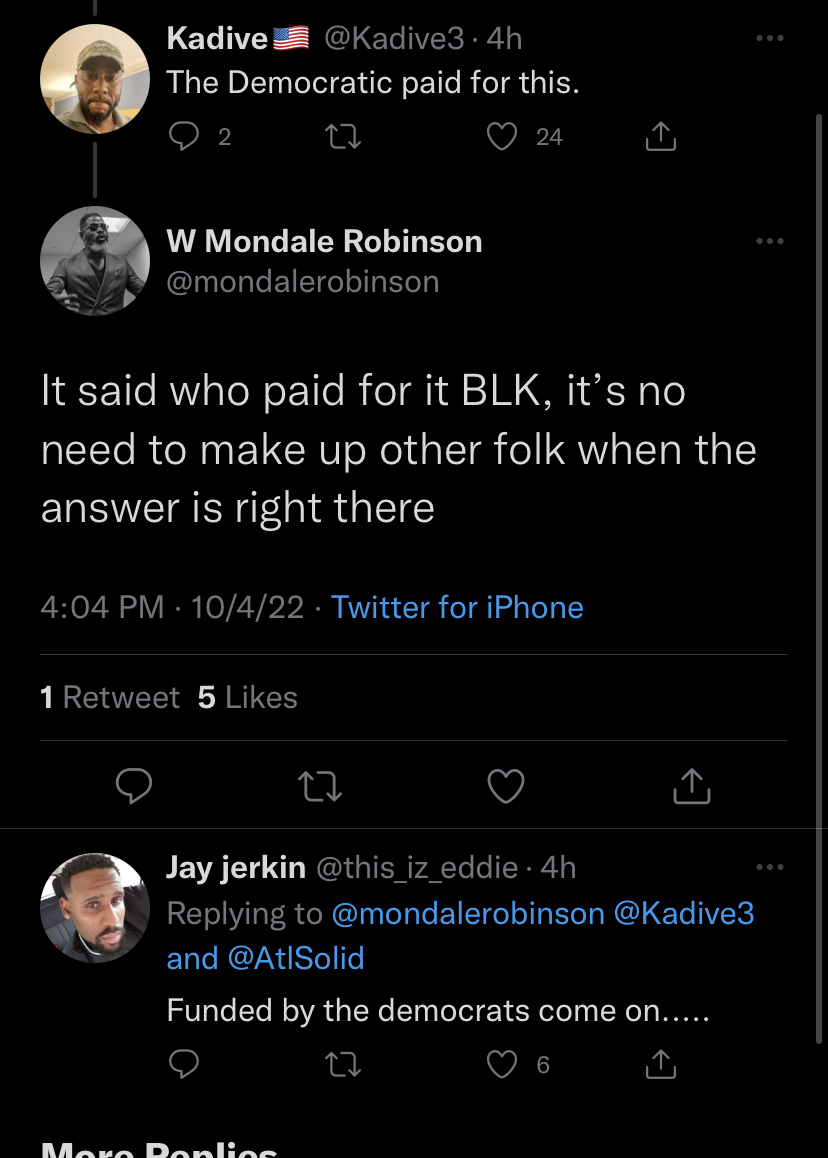The image size is (828, 1158).
Task: Open more options on Kadive's tweet
Action: [769, 38]
